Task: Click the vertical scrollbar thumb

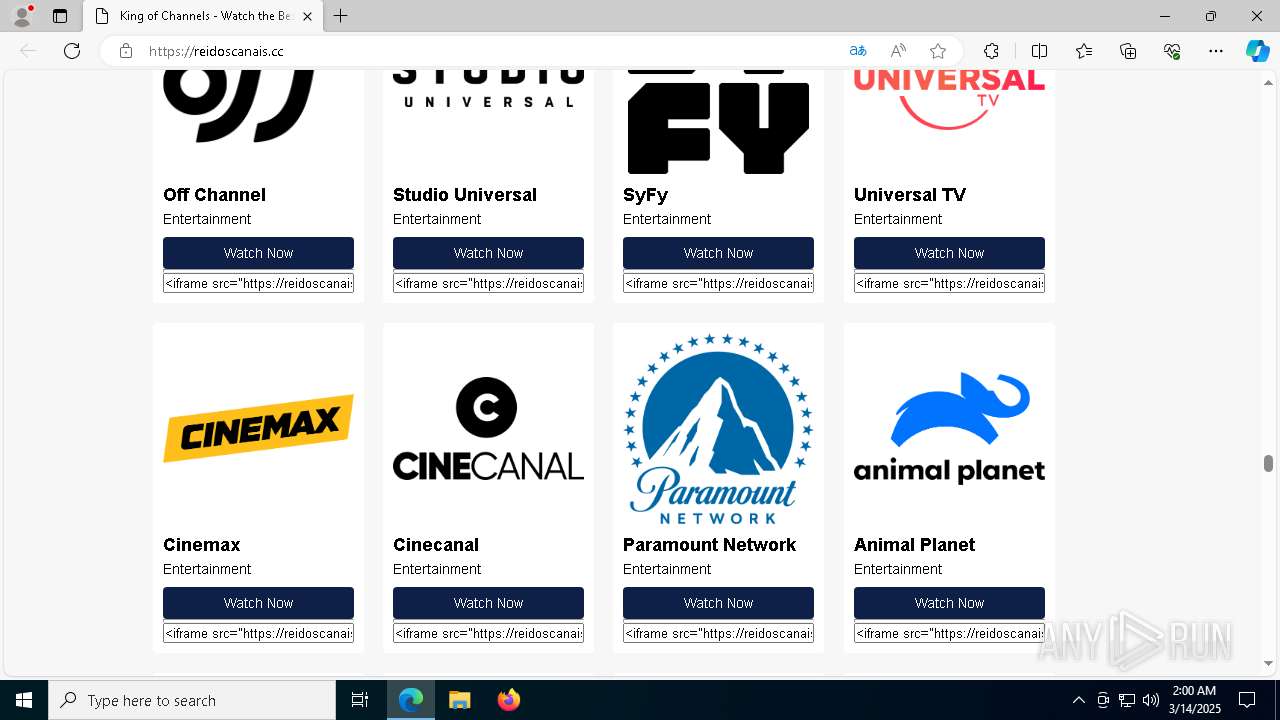Action: click(x=1268, y=463)
